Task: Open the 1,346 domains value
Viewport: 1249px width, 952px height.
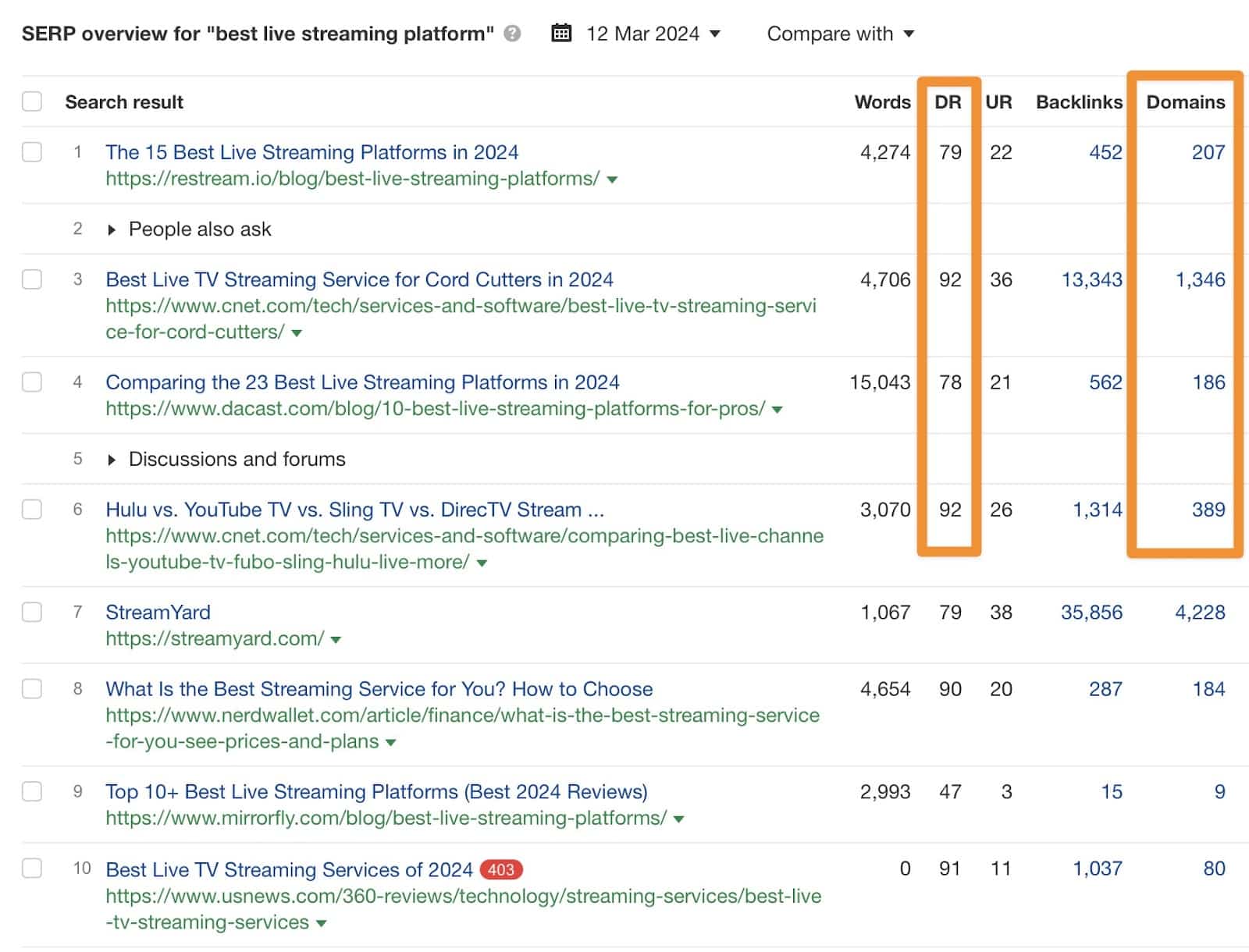Action: coord(1201,279)
